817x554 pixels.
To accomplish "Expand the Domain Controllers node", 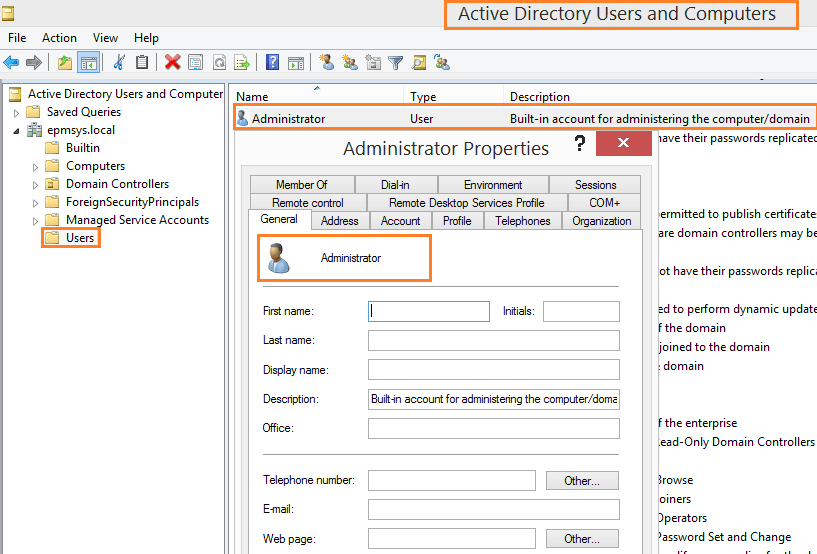I will coord(35,185).
